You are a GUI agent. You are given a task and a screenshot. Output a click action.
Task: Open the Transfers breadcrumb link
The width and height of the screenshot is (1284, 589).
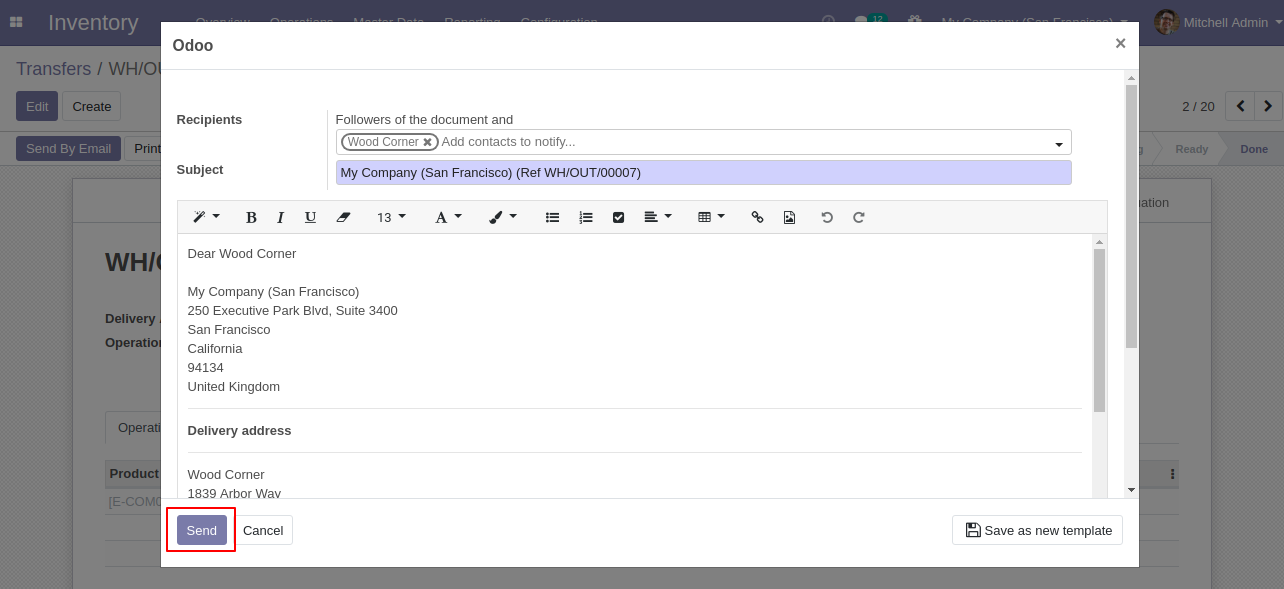54,69
